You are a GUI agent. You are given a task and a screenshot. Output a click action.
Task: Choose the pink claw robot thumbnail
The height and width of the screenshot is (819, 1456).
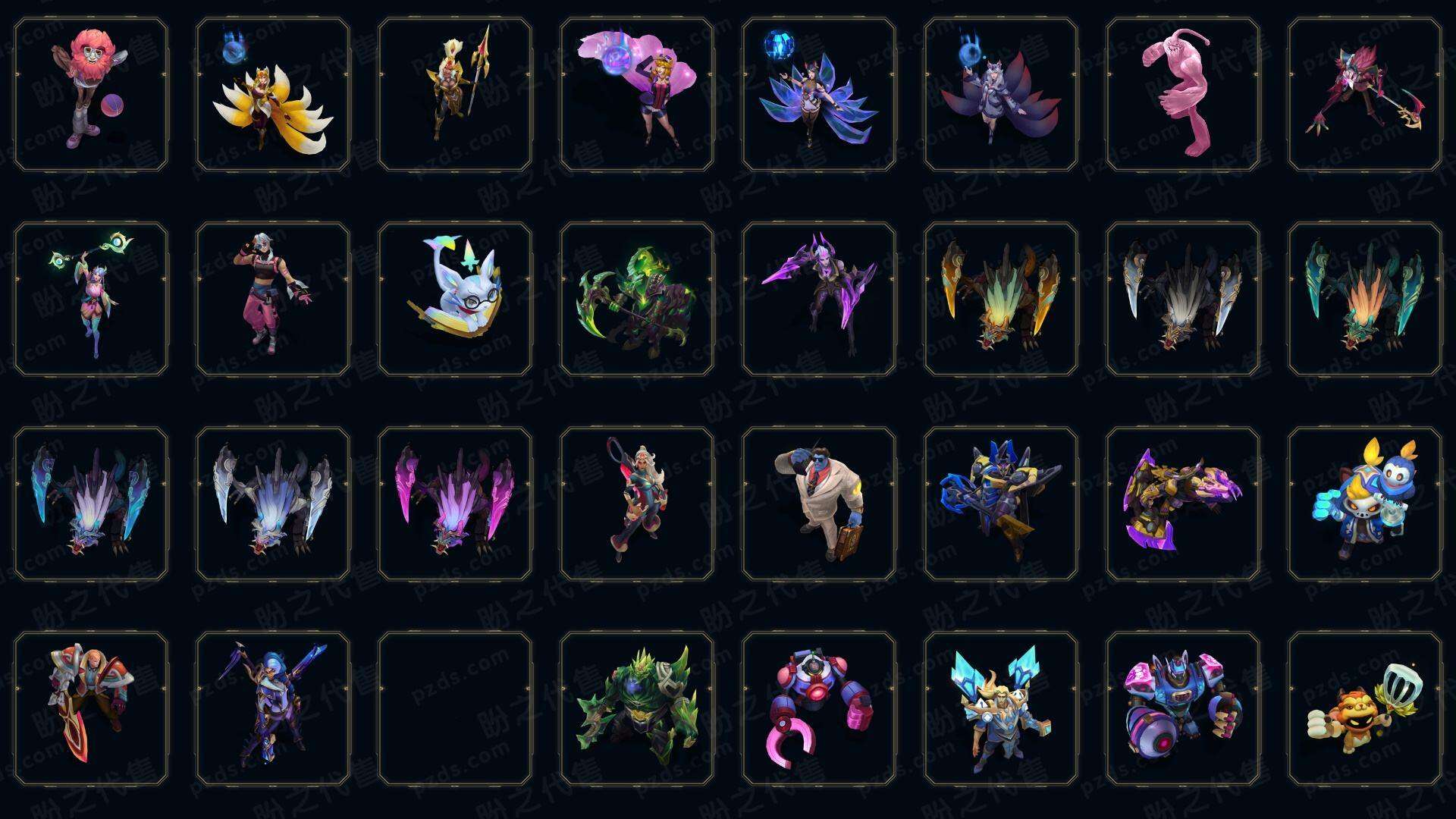click(819, 708)
